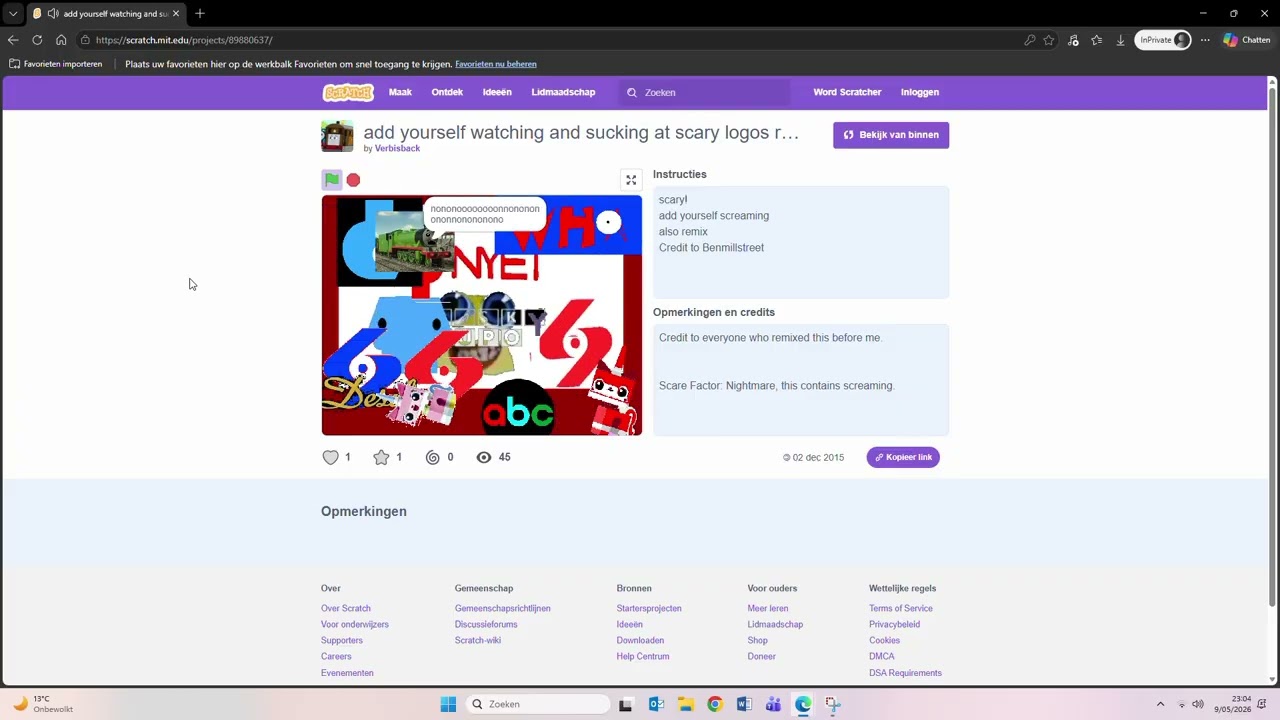Image resolution: width=1280 pixels, height=720 pixels.
Task: Go to the Ideeën nav item
Action: [x=497, y=92]
